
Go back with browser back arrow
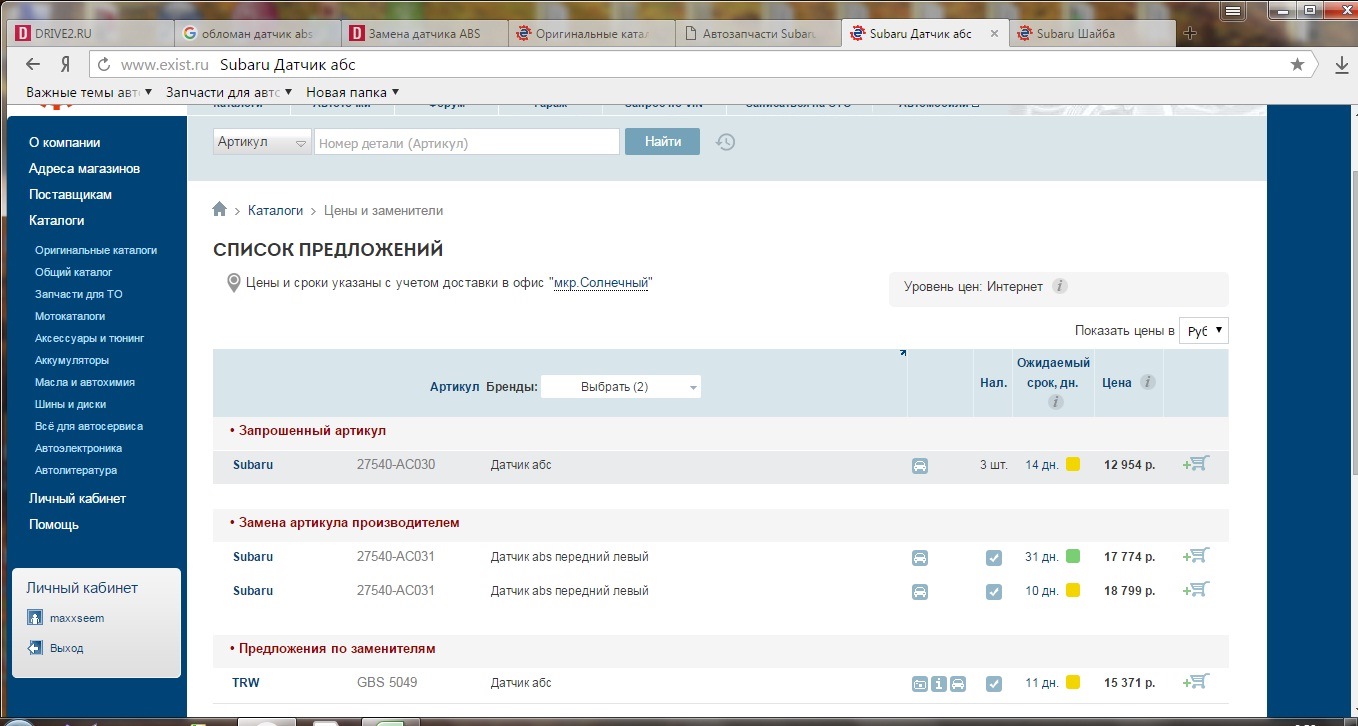[x=33, y=64]
